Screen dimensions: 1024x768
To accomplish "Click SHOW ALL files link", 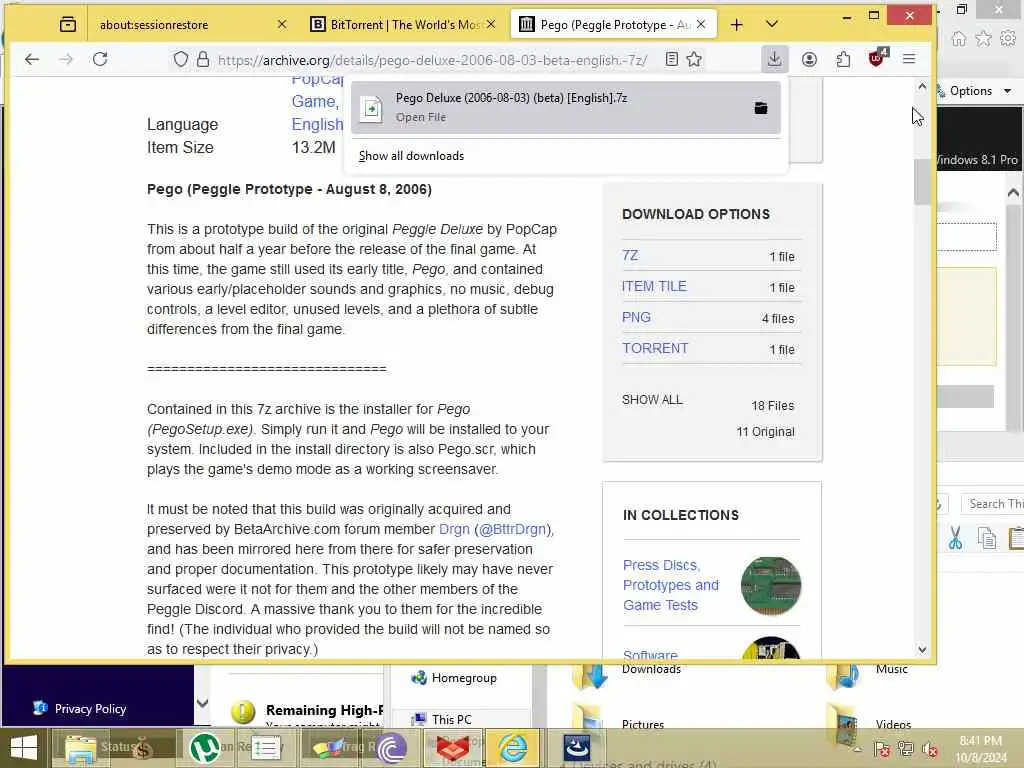I will click(x=652, y=400).
